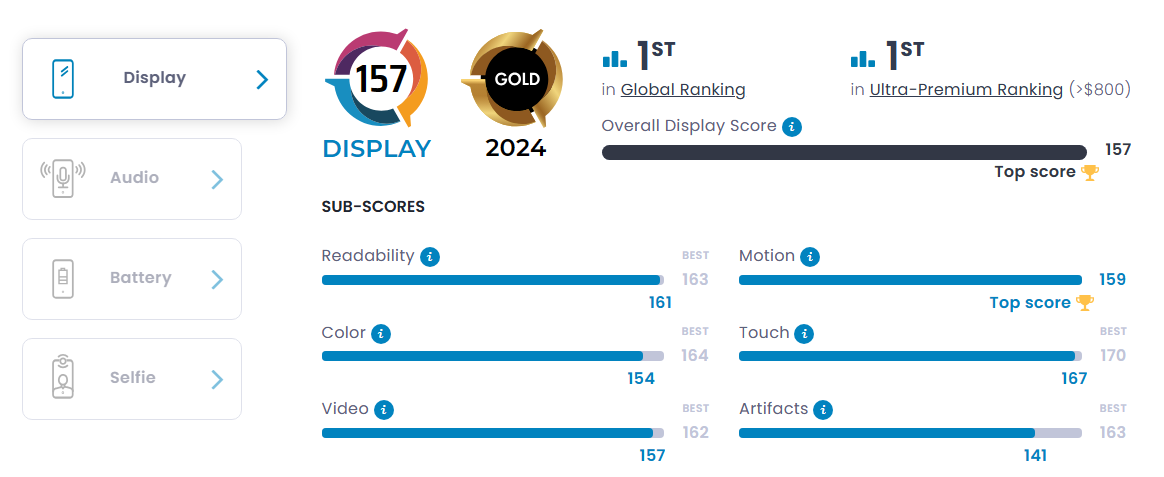
Task: Expand the Audio section chevron
Action: click(218, 180)
